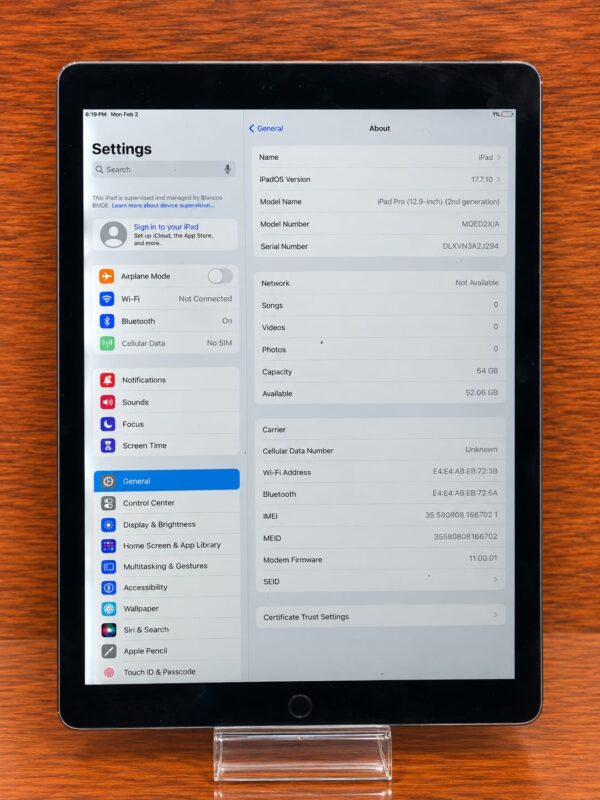This screenshot has height=800, width=600.
Task: Tap the Airplane Mode icon
Action: pyautogui.click(x=107, y=276)
